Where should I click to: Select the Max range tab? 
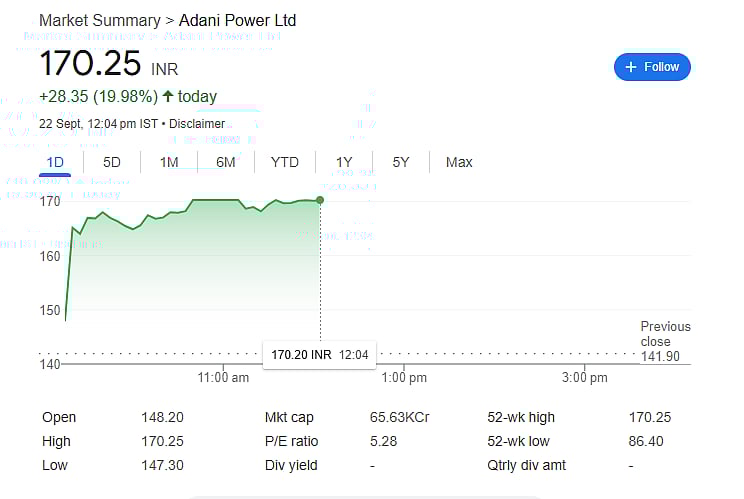(x=459, y=162)
